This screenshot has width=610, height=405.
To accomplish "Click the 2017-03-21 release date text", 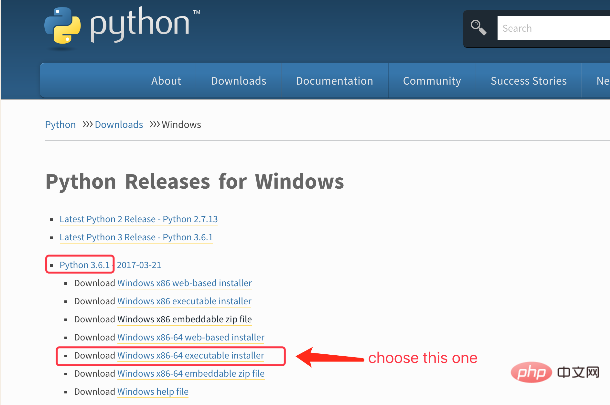I will 139,265.
